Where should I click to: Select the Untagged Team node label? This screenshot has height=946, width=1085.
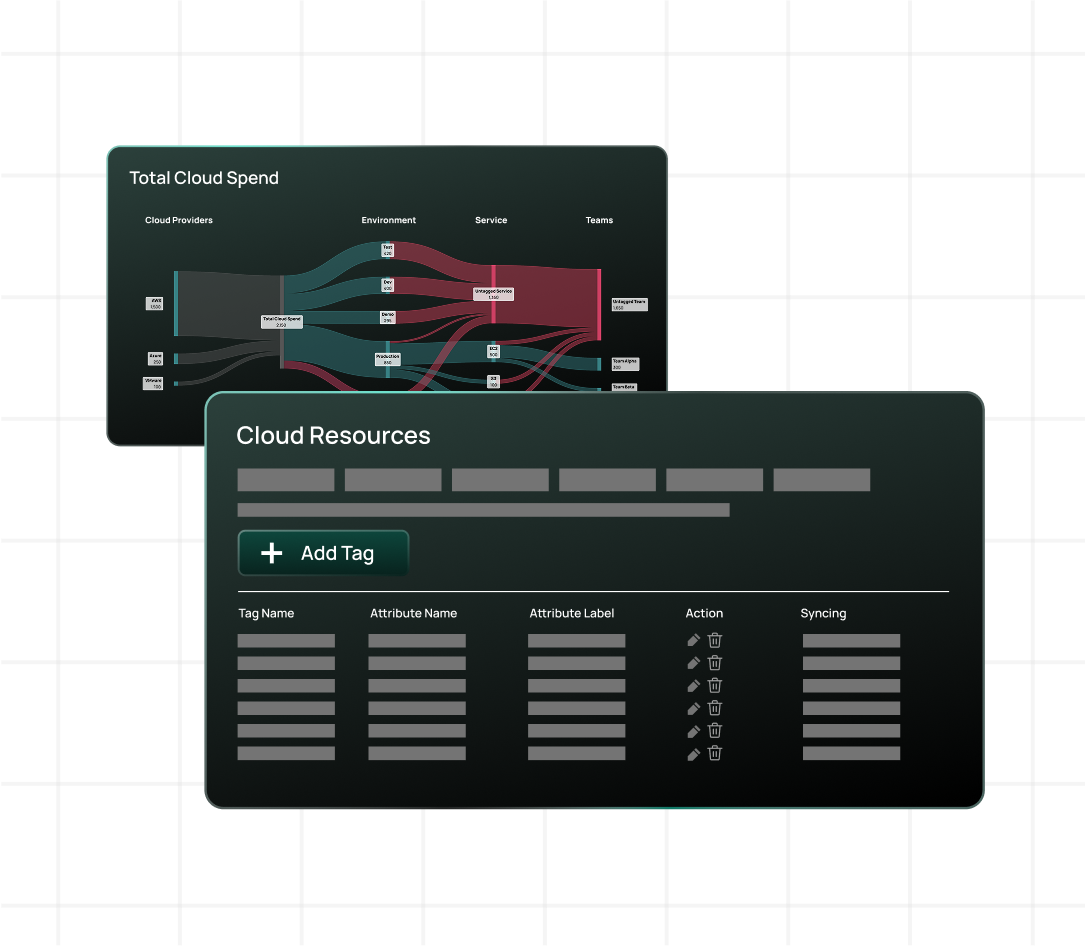click(630, 304)
